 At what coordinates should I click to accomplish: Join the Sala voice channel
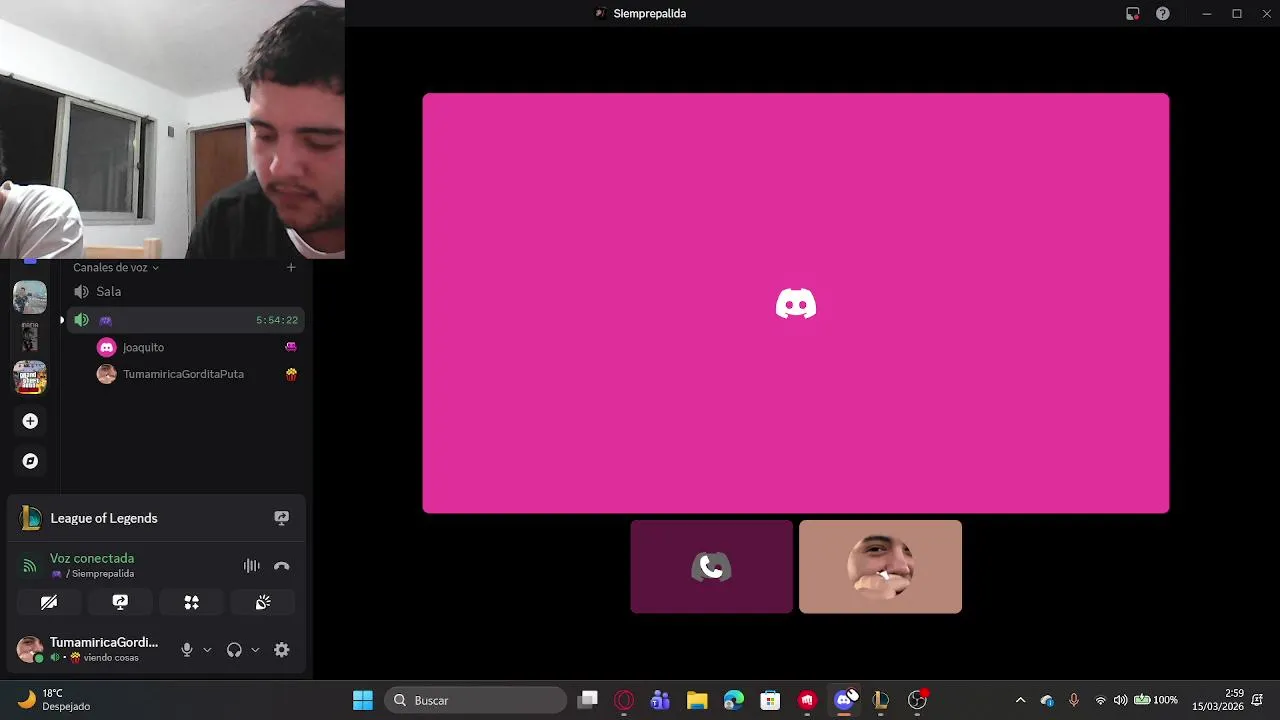(185, 292)
